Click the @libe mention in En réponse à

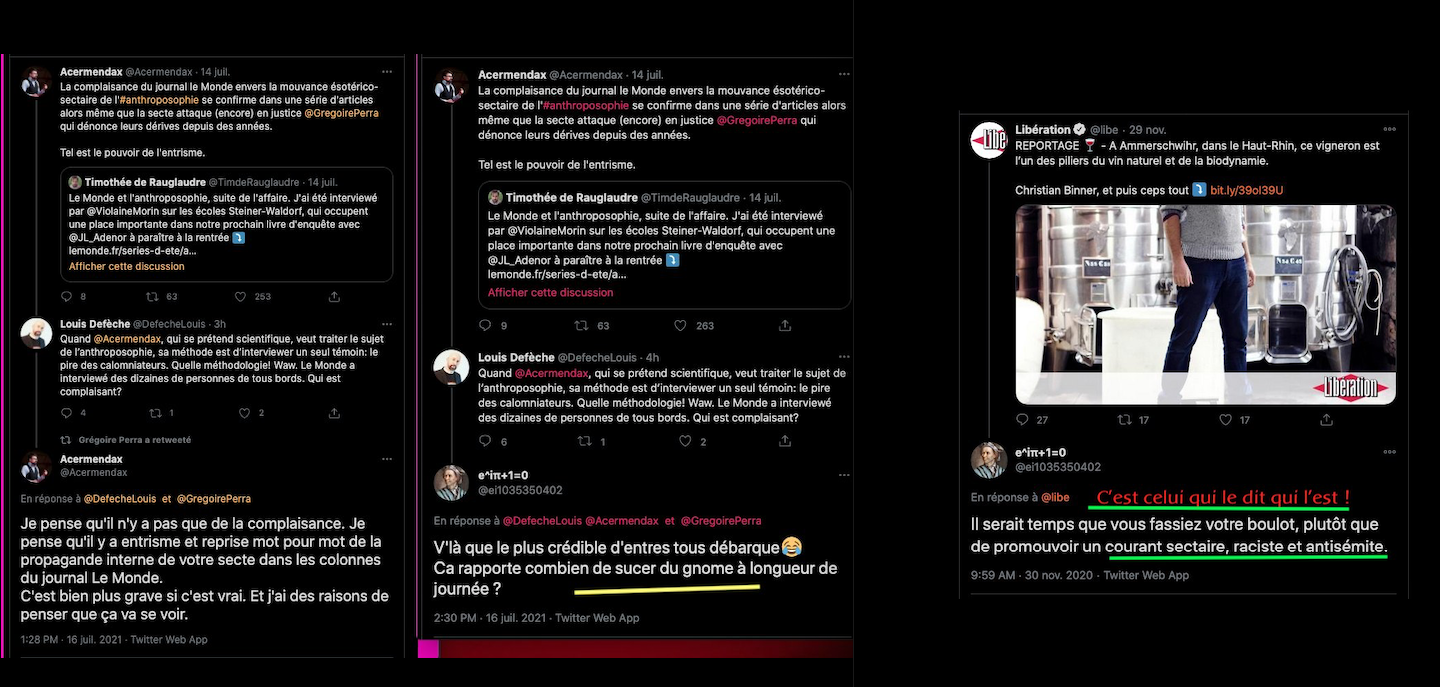(1055, 497)
